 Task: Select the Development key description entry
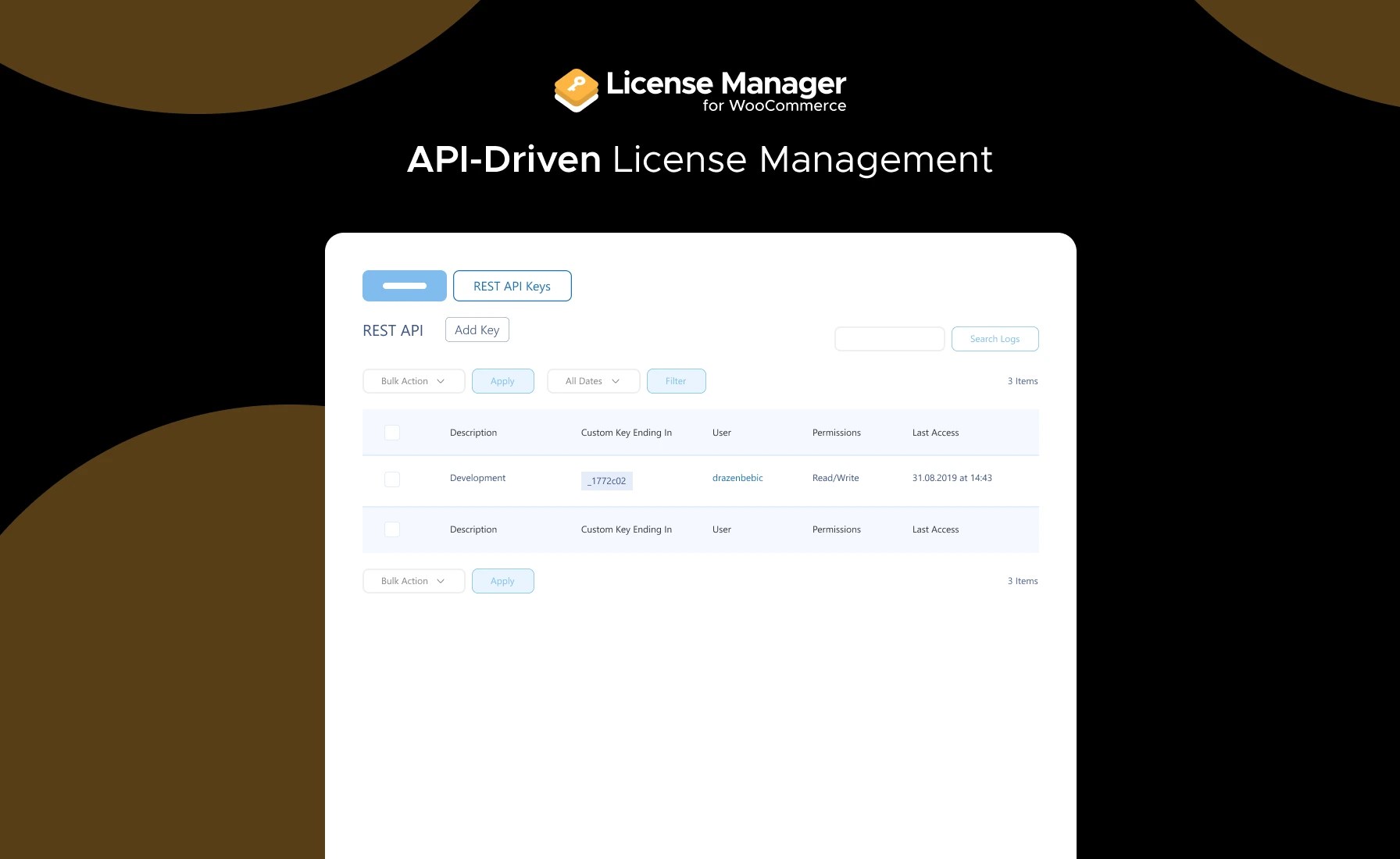point(477,477)
